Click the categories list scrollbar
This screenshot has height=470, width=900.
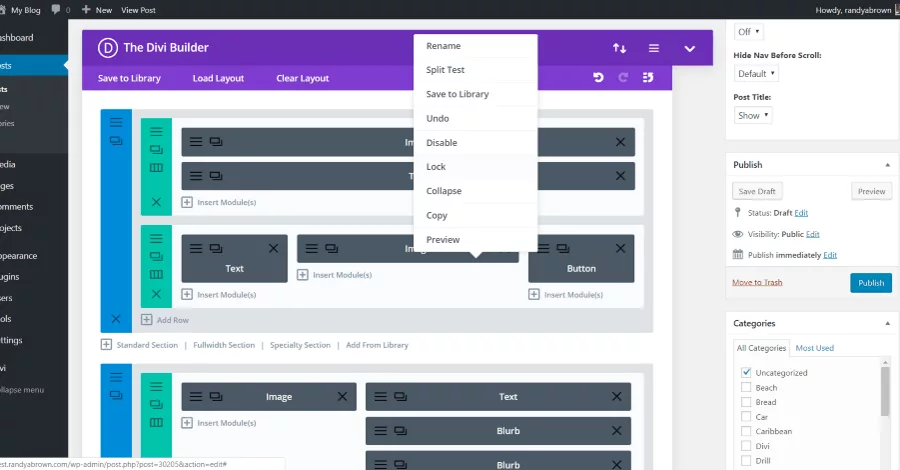click(885, 391)
